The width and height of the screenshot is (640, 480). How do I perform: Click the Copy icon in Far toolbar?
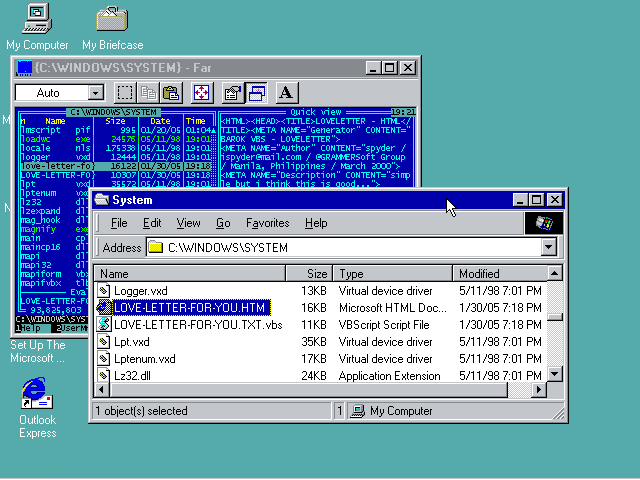coord(148,93)
